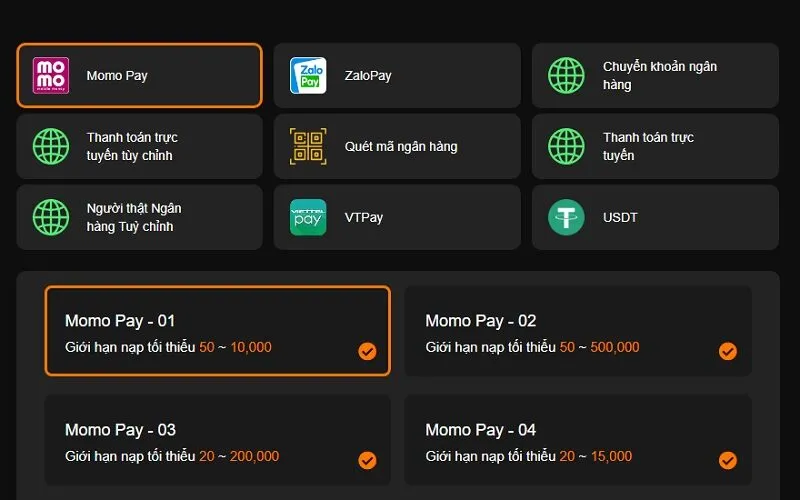Click globe icon for Người thật Ngân hàng Tuỳ chỉnh

coord(50,217)
